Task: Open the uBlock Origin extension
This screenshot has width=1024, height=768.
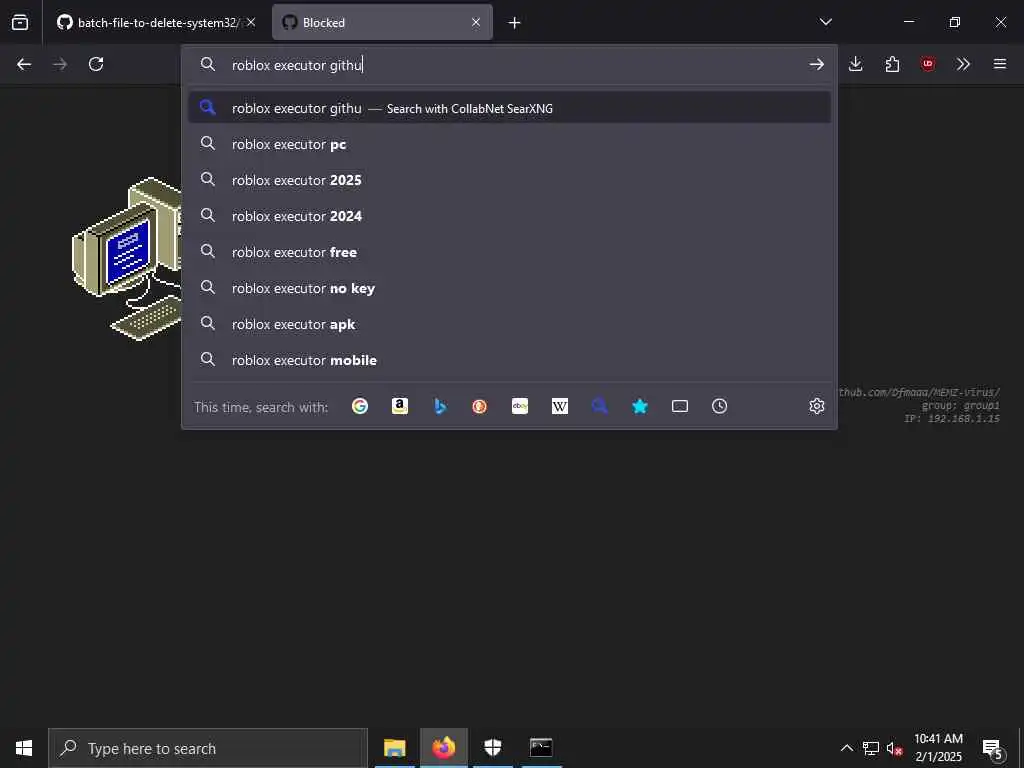Action: [927, 64]
